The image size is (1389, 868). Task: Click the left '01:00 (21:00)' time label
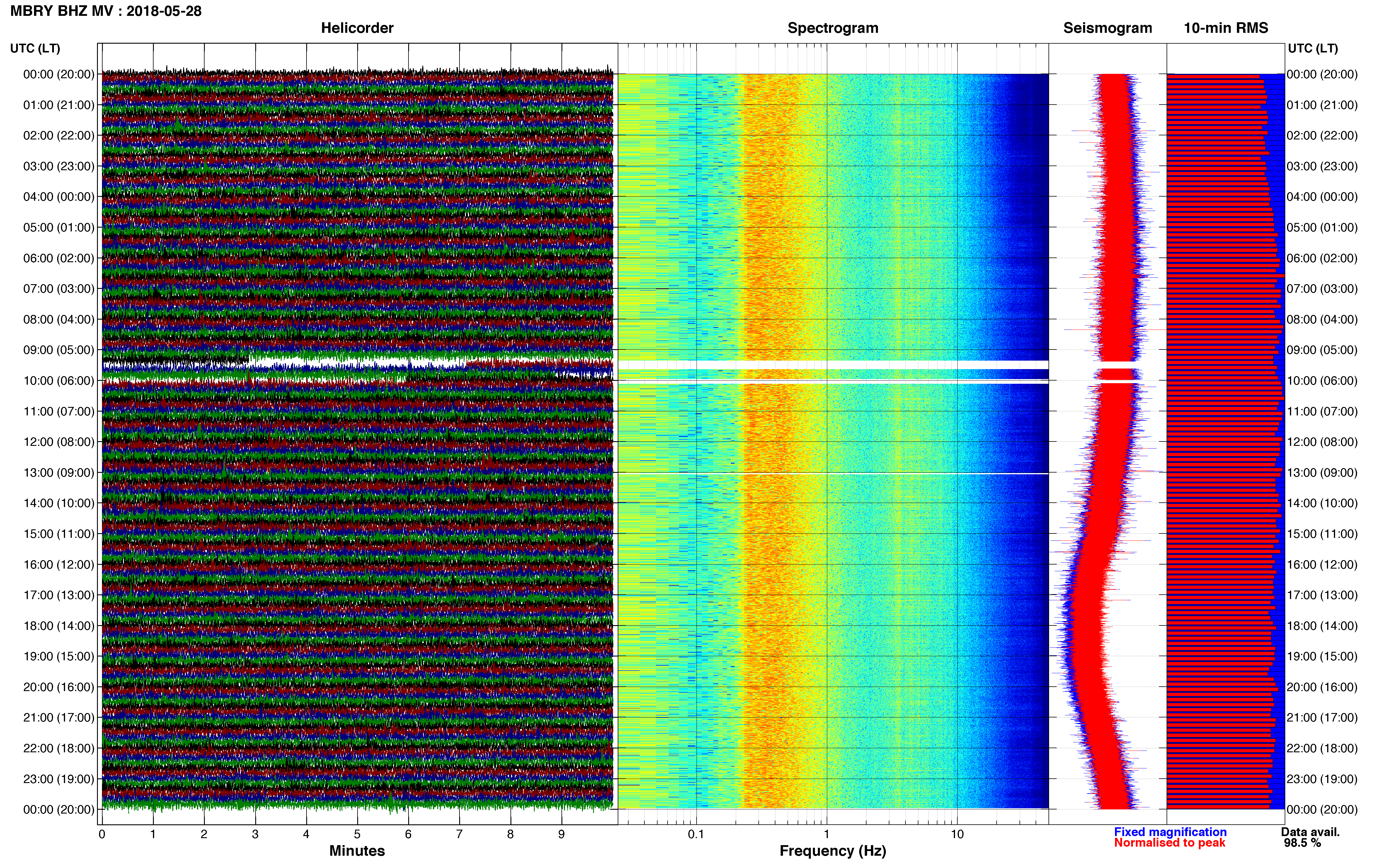pyautogui.click(x=59, y=105)
